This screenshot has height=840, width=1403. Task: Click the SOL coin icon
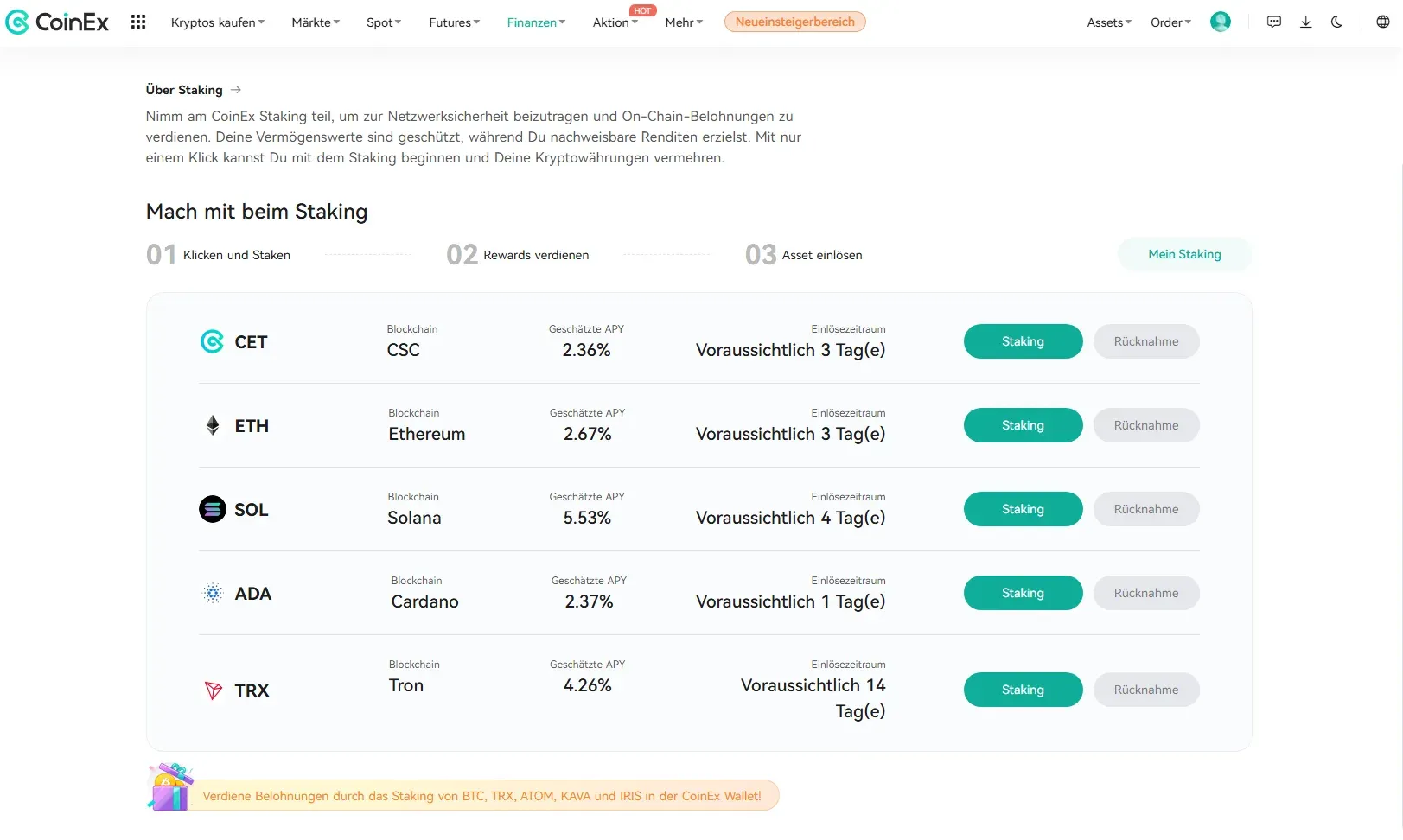[x=213, y=509]
